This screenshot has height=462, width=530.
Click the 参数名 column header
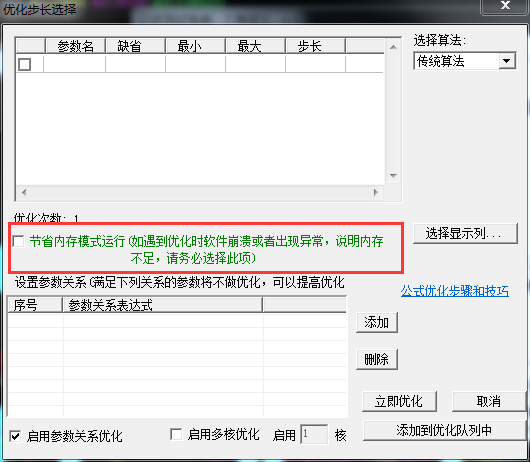(x=75, y=46)
